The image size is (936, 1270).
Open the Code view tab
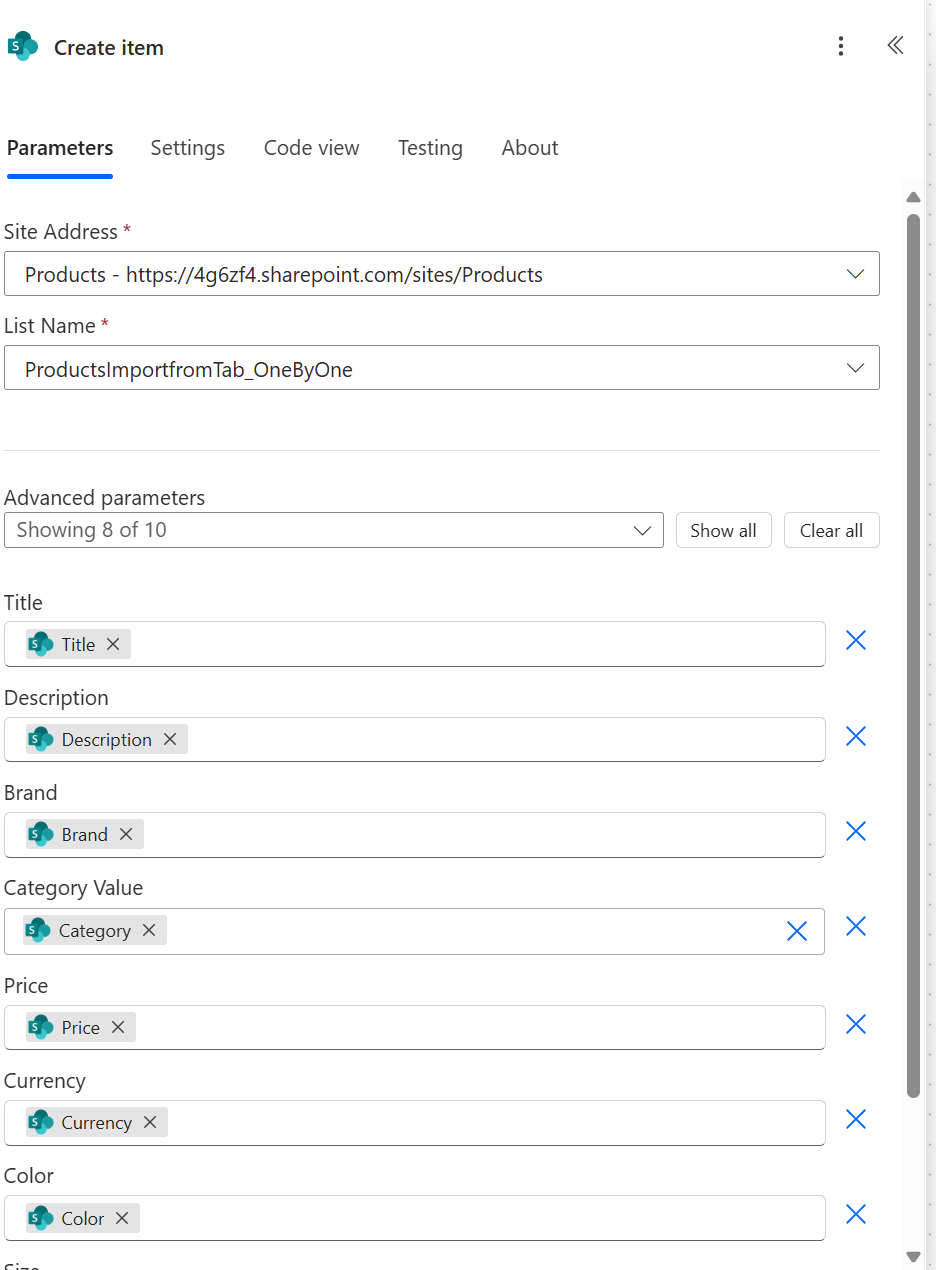click(311, 148)
